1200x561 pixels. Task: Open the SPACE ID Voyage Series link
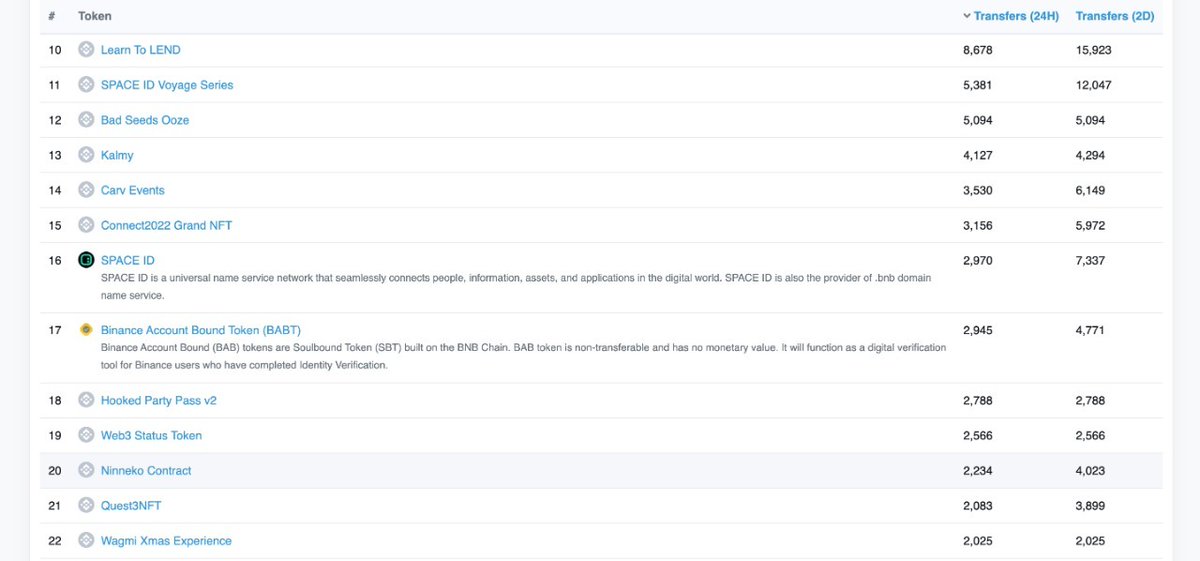167,85
